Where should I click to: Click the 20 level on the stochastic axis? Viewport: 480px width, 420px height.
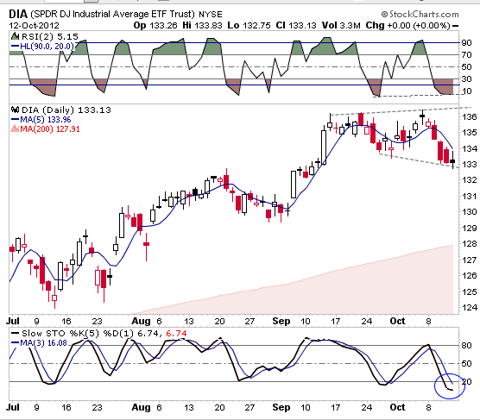(x=466, y=382)
